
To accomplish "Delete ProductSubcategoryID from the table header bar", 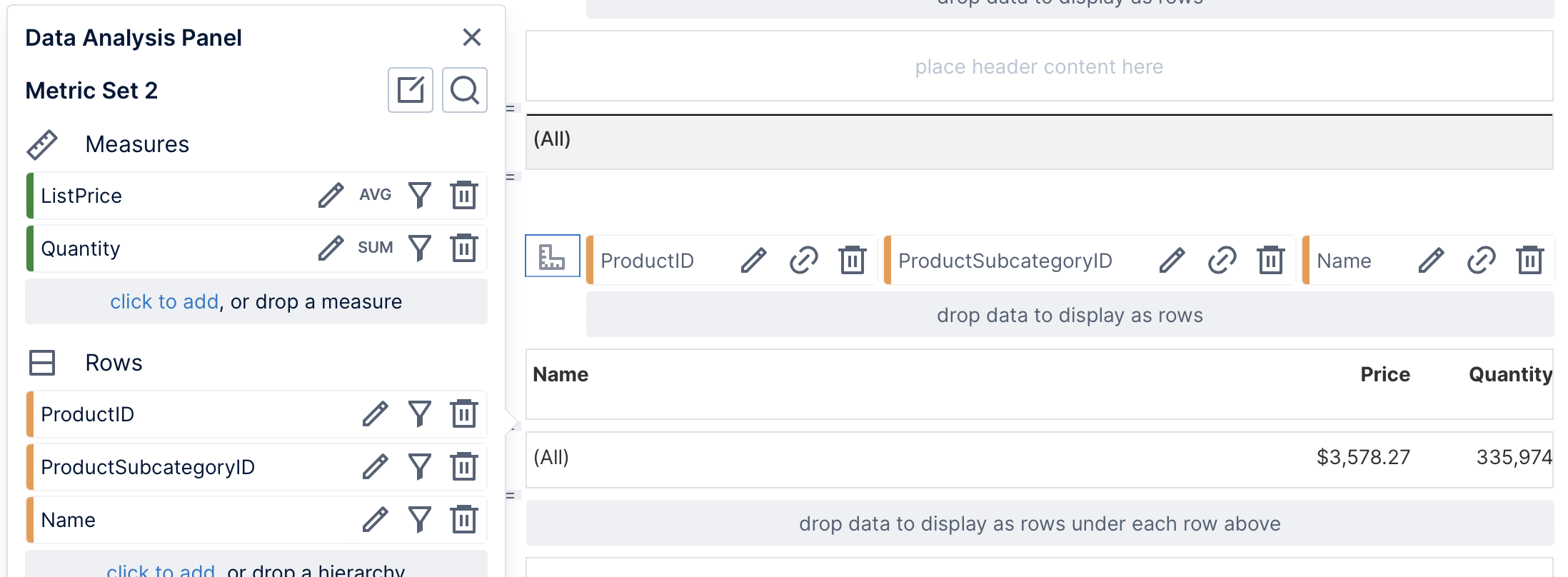I will [x=1270, y=261].
